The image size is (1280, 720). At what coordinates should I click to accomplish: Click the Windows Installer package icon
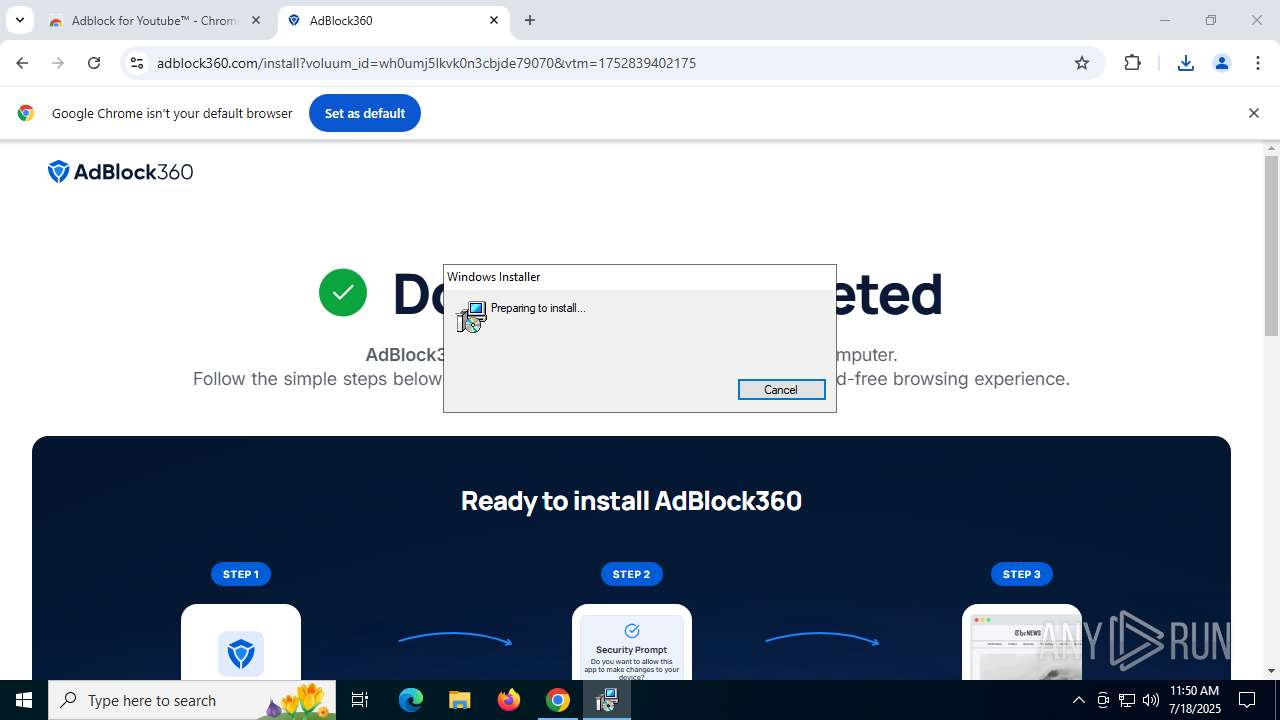click(x=471, y=317)
